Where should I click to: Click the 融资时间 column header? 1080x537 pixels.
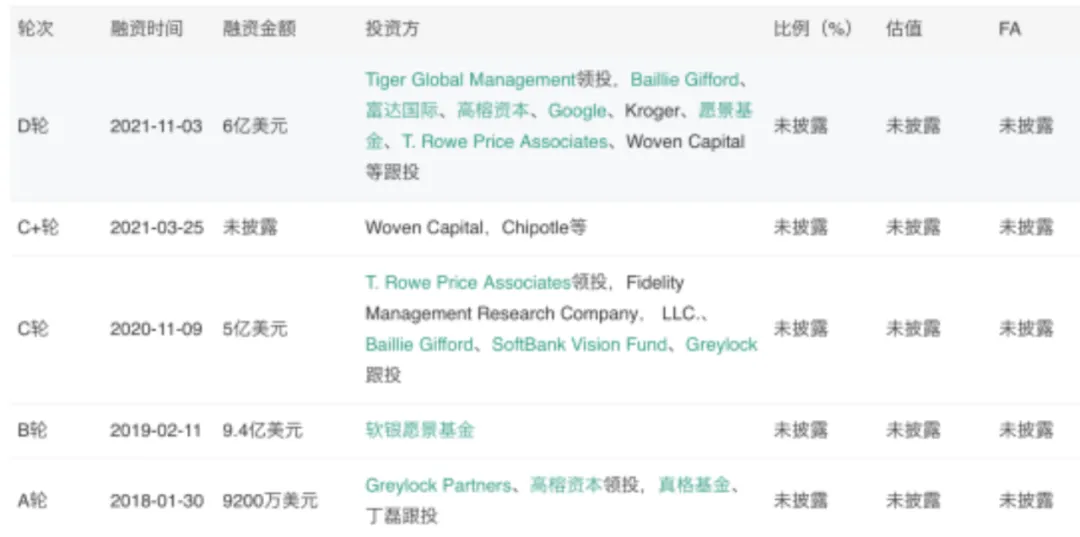[x=146, y=29]
